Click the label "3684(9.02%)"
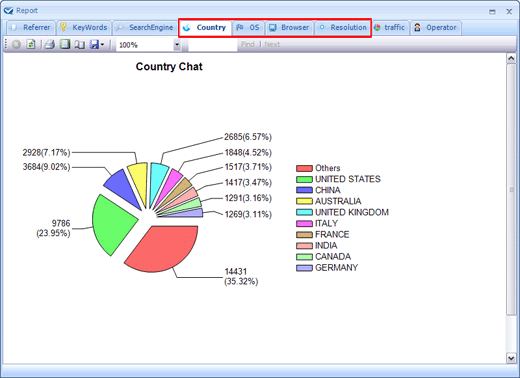520x378 pixels. 46,167
